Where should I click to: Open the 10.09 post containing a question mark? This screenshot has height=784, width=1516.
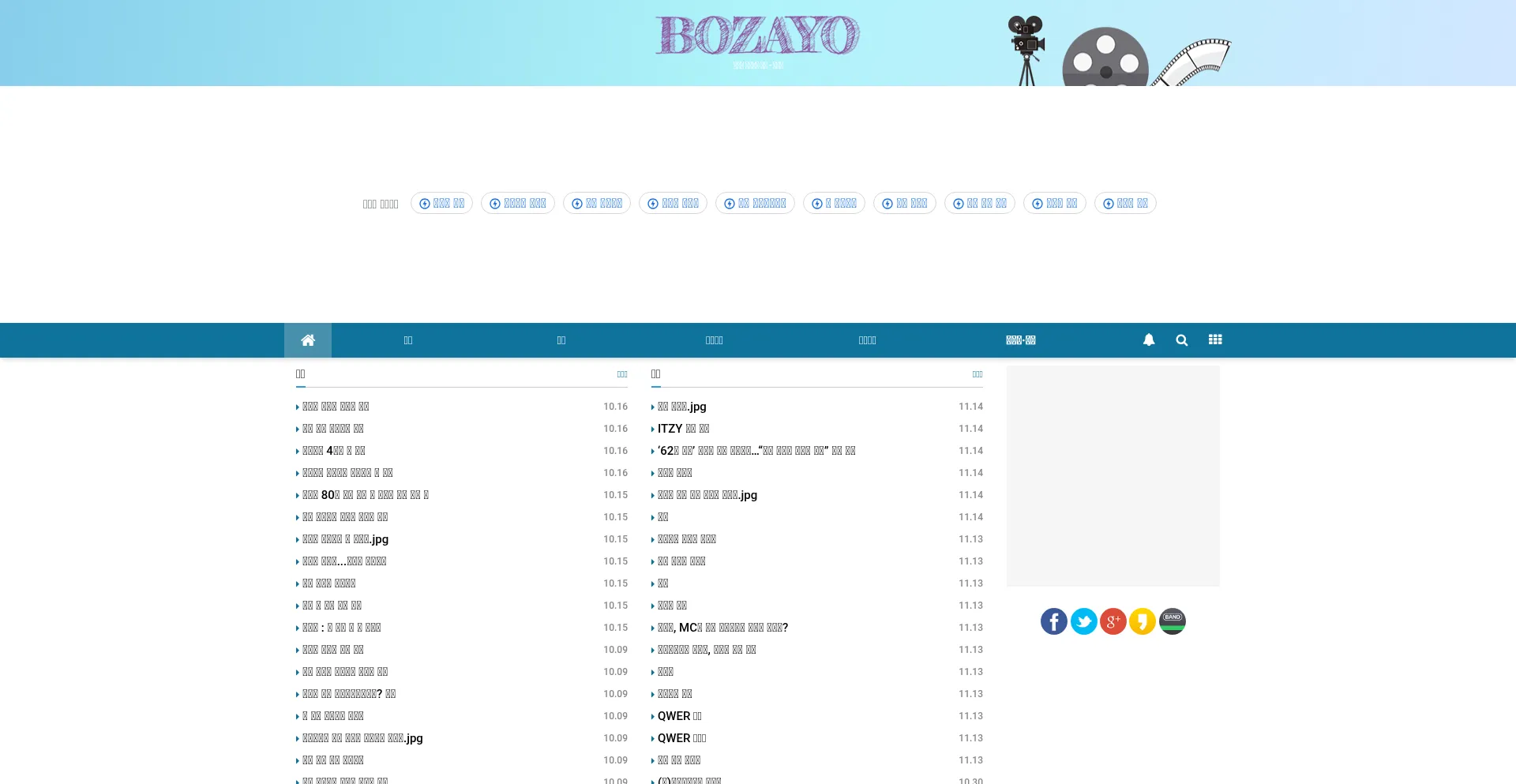tap(349, 694)
